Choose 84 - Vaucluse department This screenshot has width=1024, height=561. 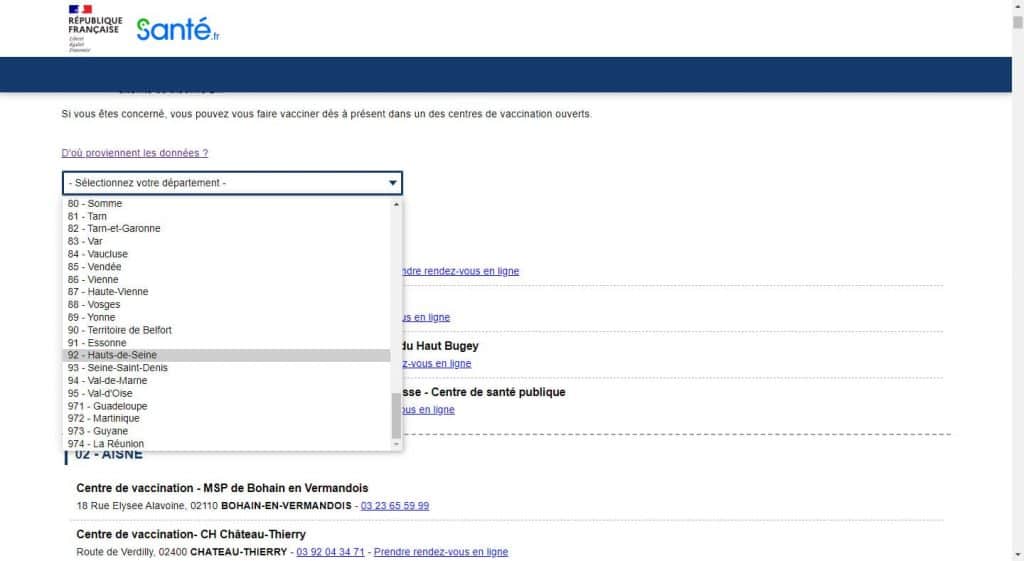pyautogui.click(x=226, y=254)
